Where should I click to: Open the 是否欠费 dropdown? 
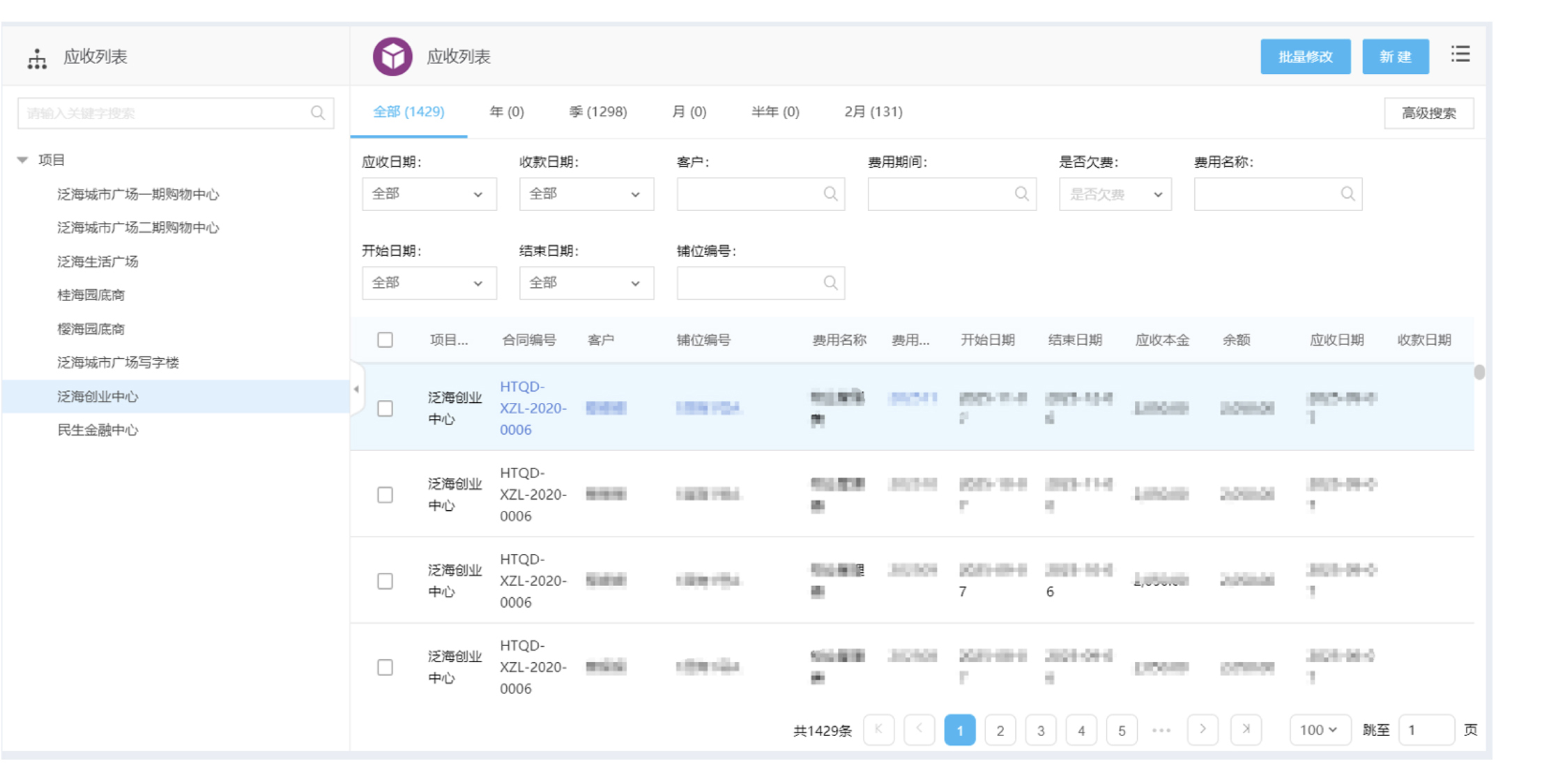coord(1115,194)
